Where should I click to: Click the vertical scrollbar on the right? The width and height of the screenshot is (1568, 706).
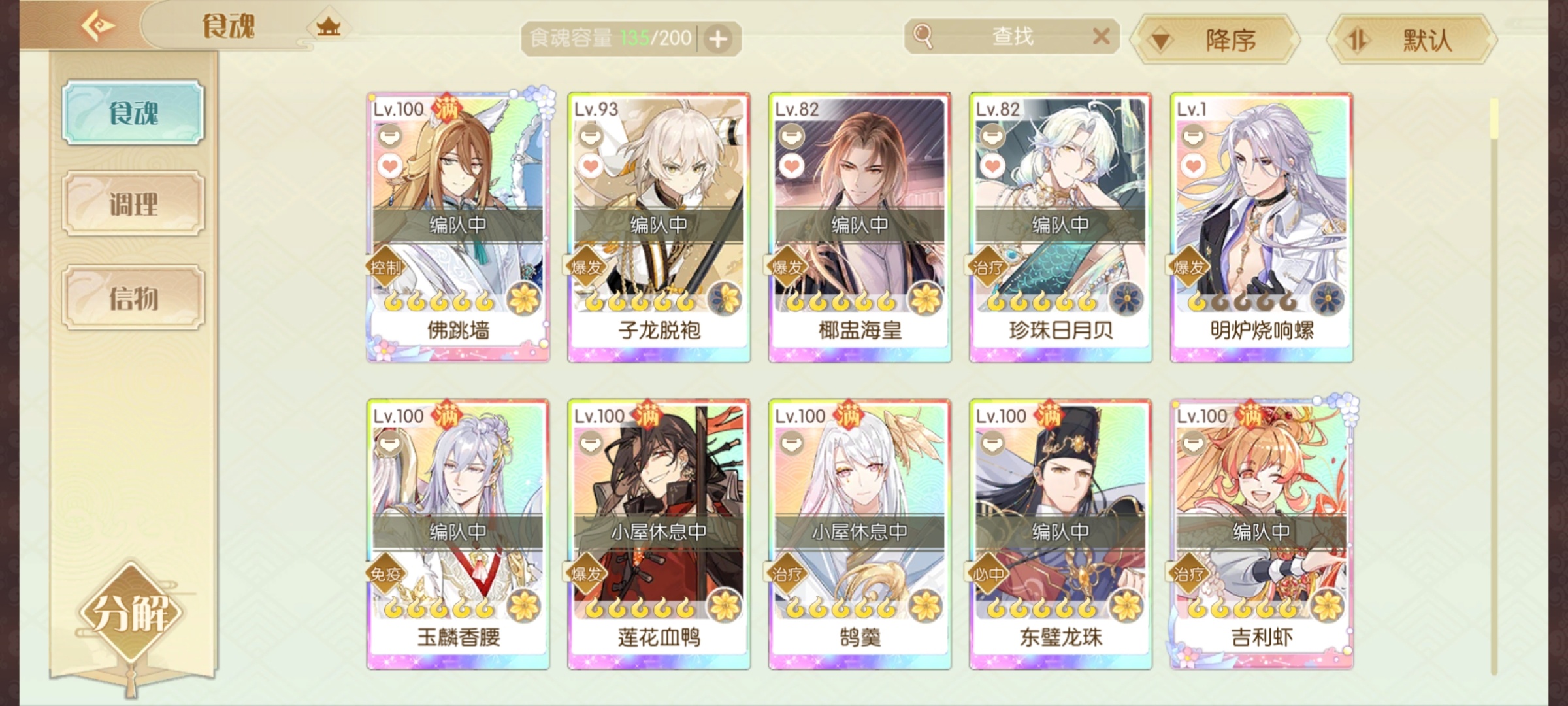click(1494, 386)
